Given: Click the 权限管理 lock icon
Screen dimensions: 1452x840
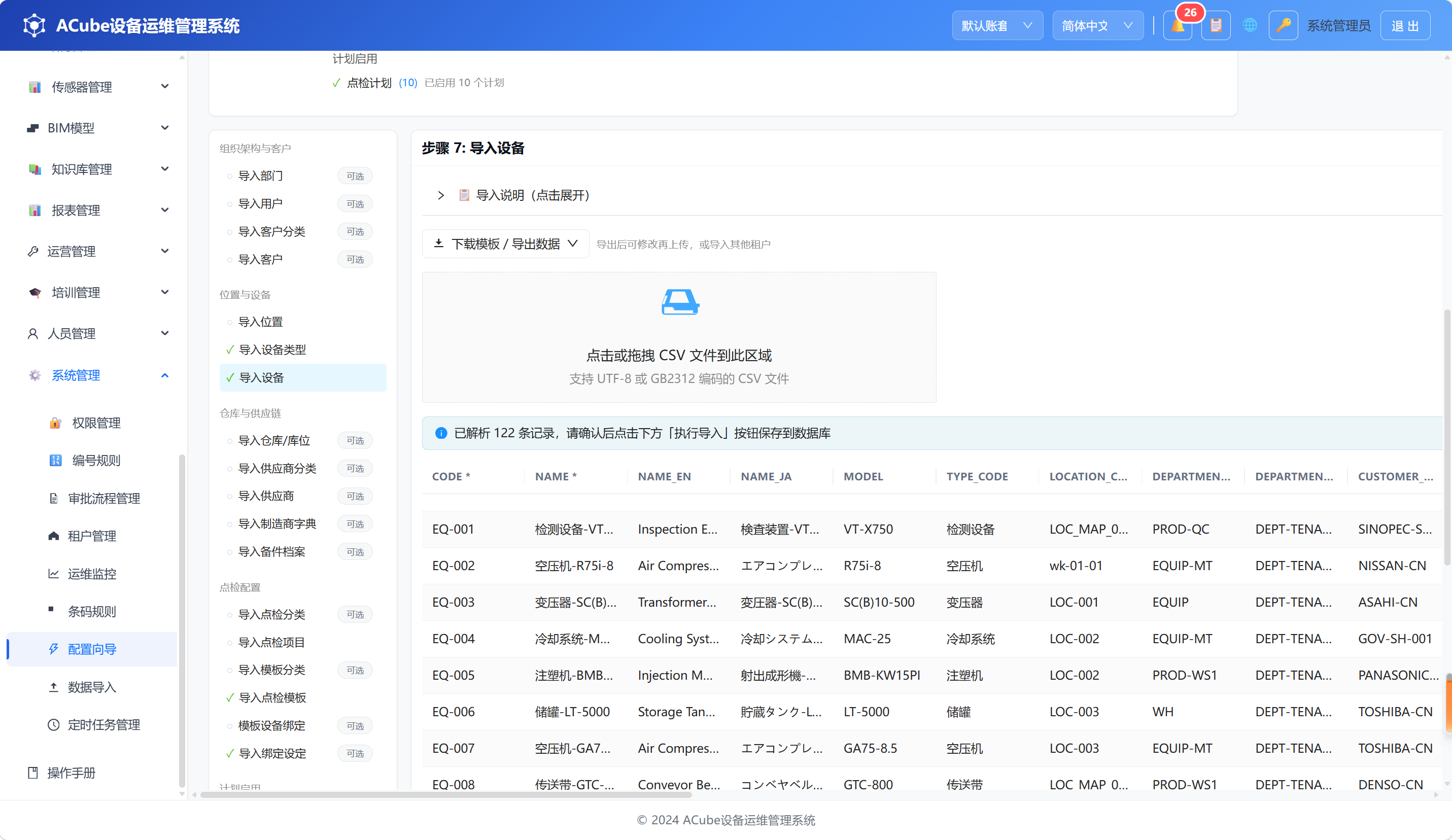Looking at the screenshot, I should click(55, 423).
